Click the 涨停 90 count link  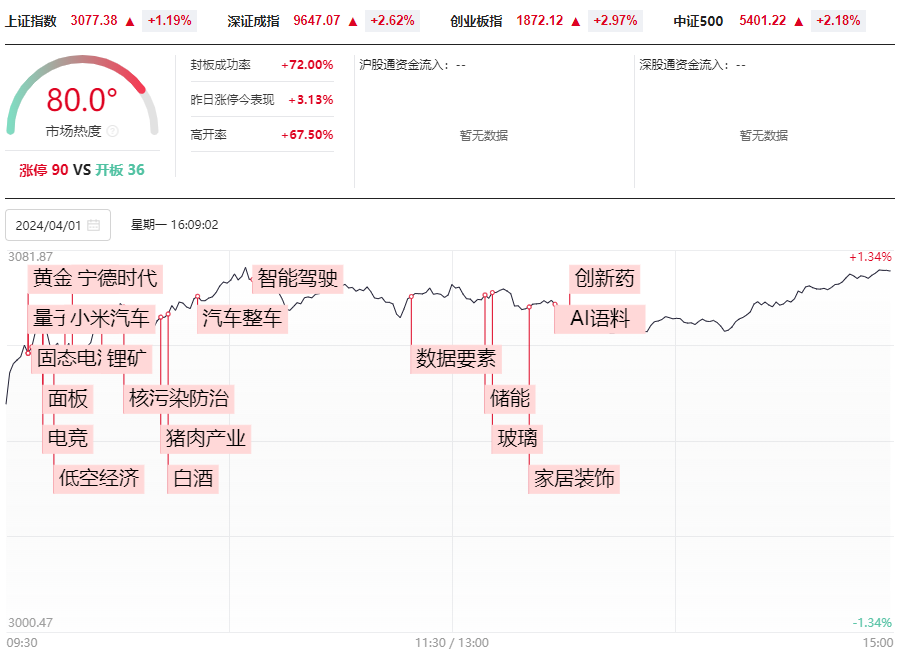(x=44, y=170)
